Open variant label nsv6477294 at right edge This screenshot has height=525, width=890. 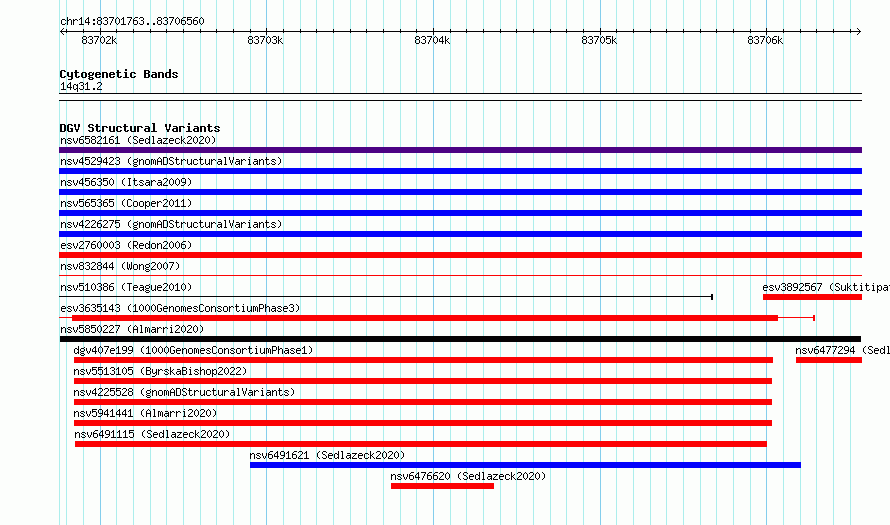pyautogui.click(x=842, y=350)
